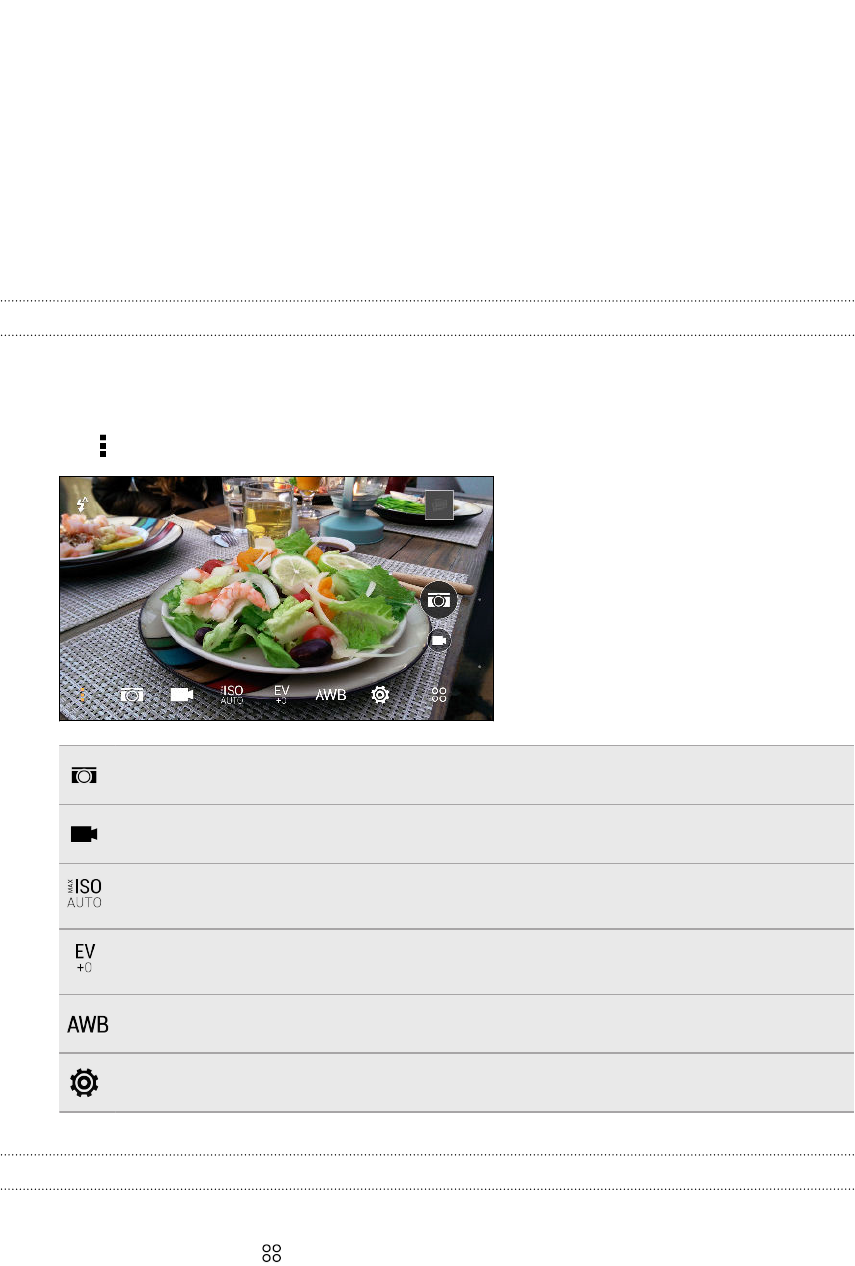
Task: Tap the orange three-dot menu in viewfinder
Action: 82,694
